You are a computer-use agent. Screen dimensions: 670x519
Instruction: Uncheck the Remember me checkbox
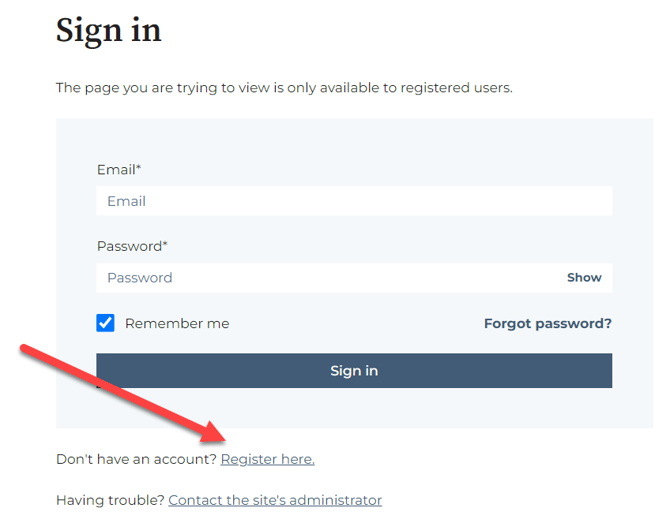pos(105,323)
